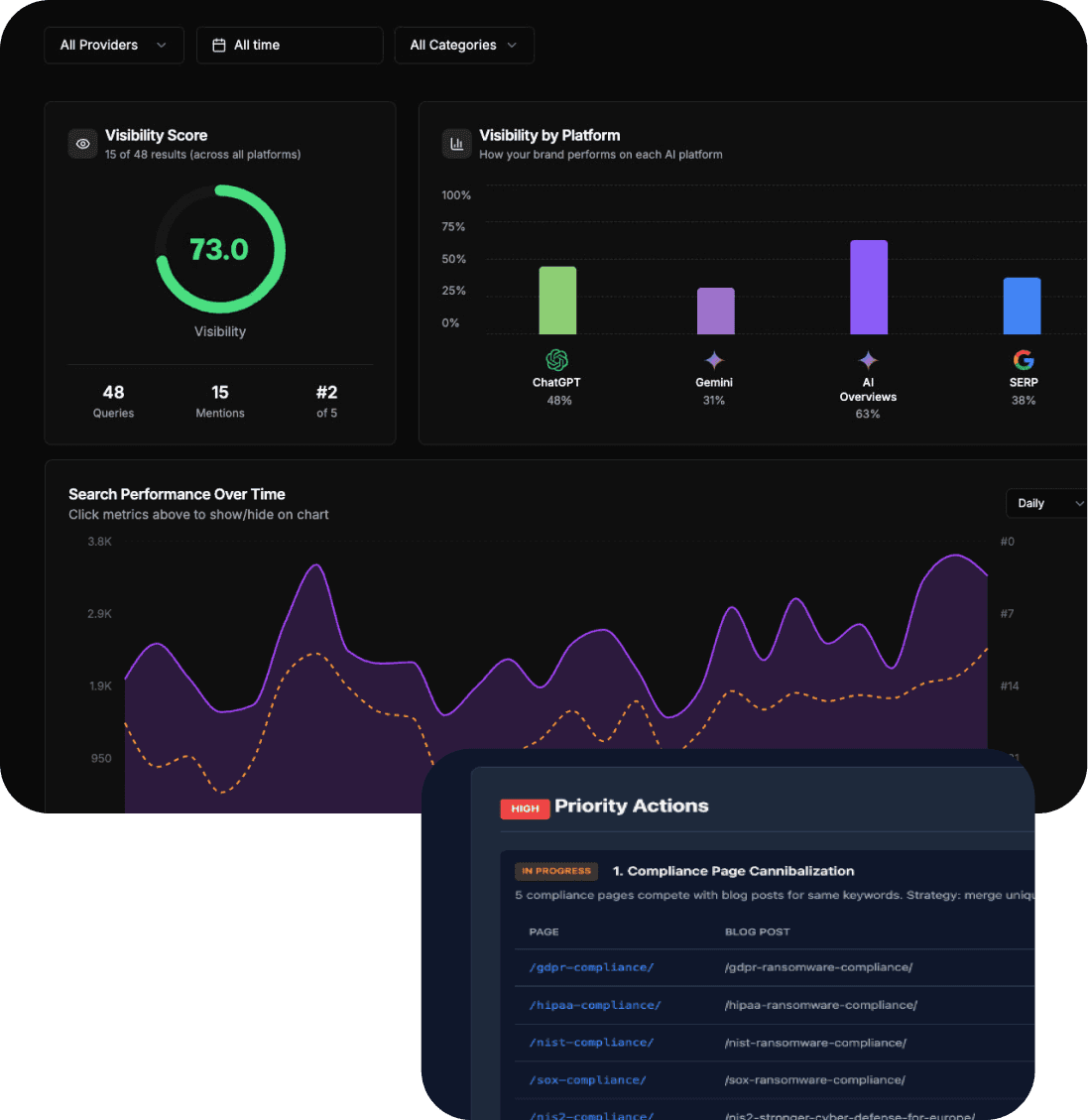The width and height of the screenshot is (1088, 1120).
Task: Click the IN PROGRESS status badge
Action: coord(556,871)
